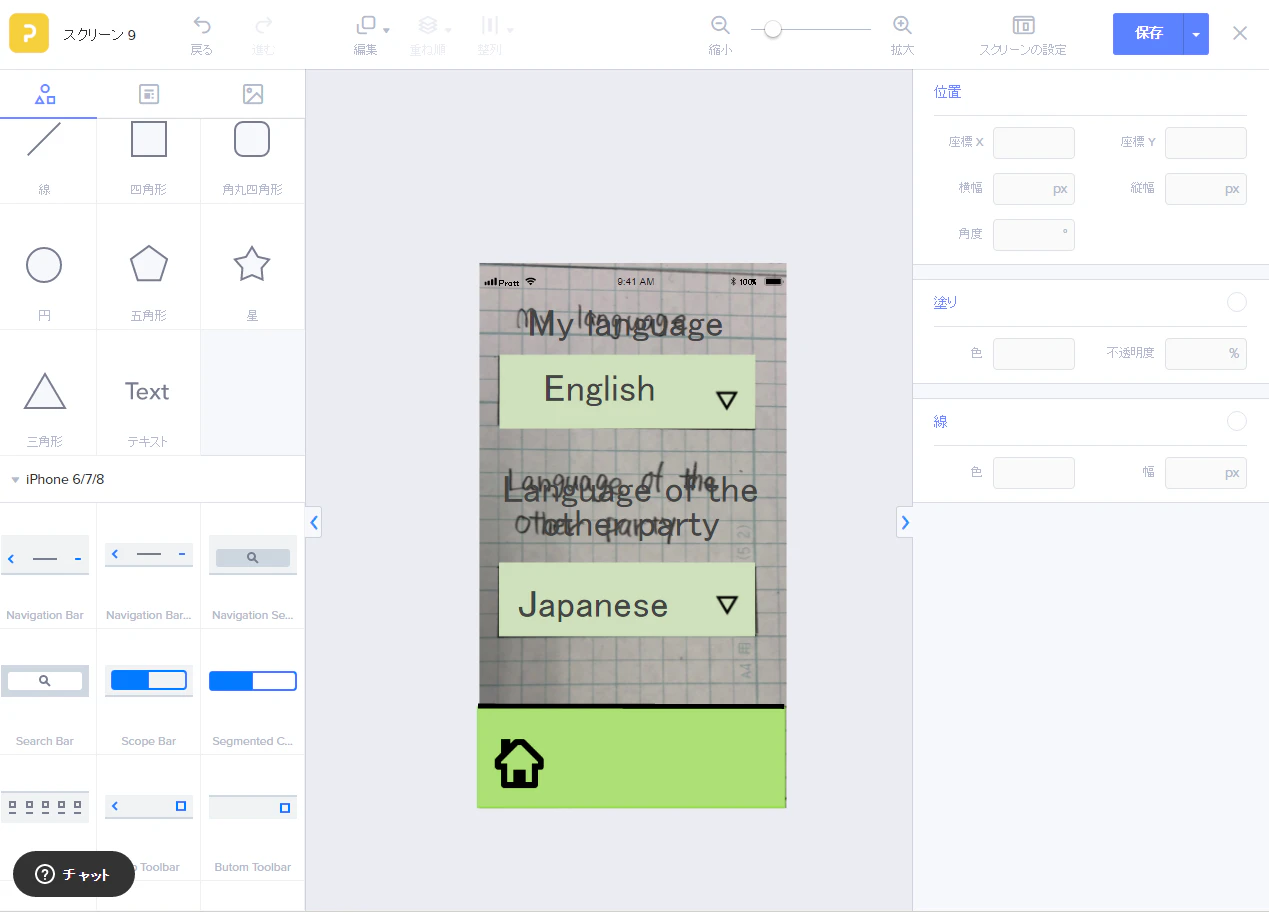
Task: Click the 位置 section header
Action: coord(947,92)
